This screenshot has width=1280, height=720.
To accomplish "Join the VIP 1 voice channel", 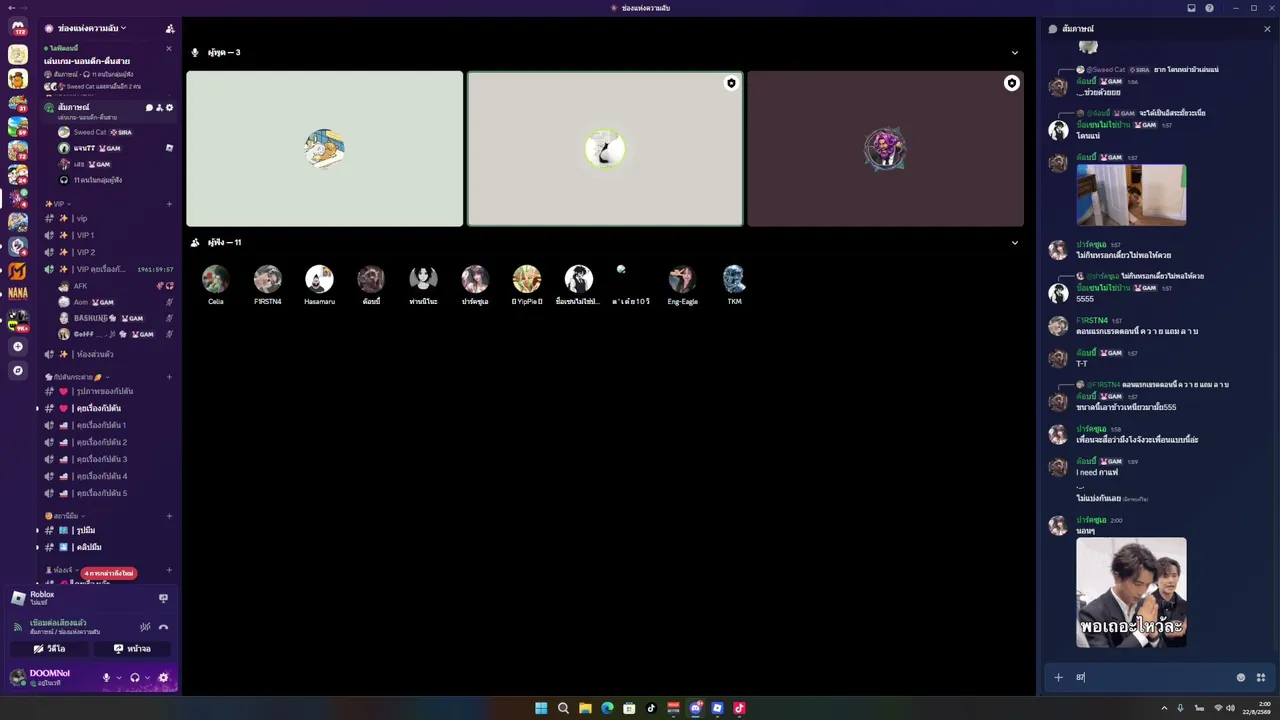I will point(108,235).
